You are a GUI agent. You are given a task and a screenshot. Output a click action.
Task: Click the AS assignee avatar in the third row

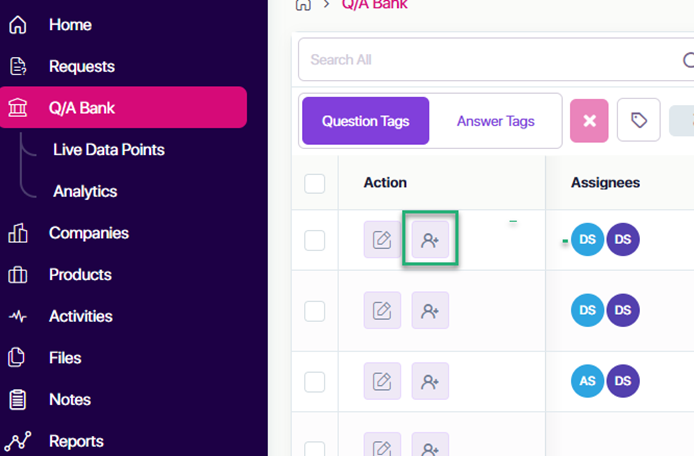pos(587,381)
